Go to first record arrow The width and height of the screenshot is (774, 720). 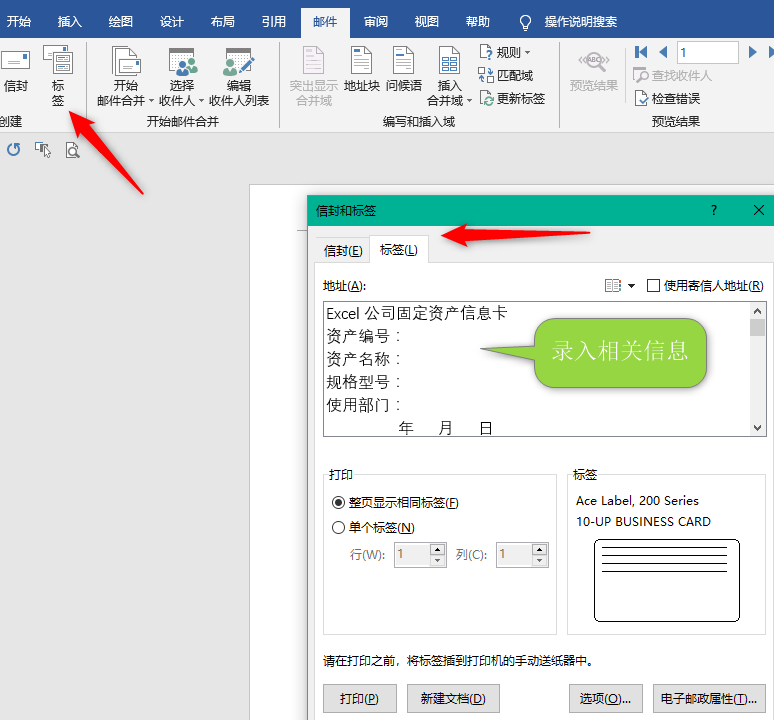coord(641,52)
